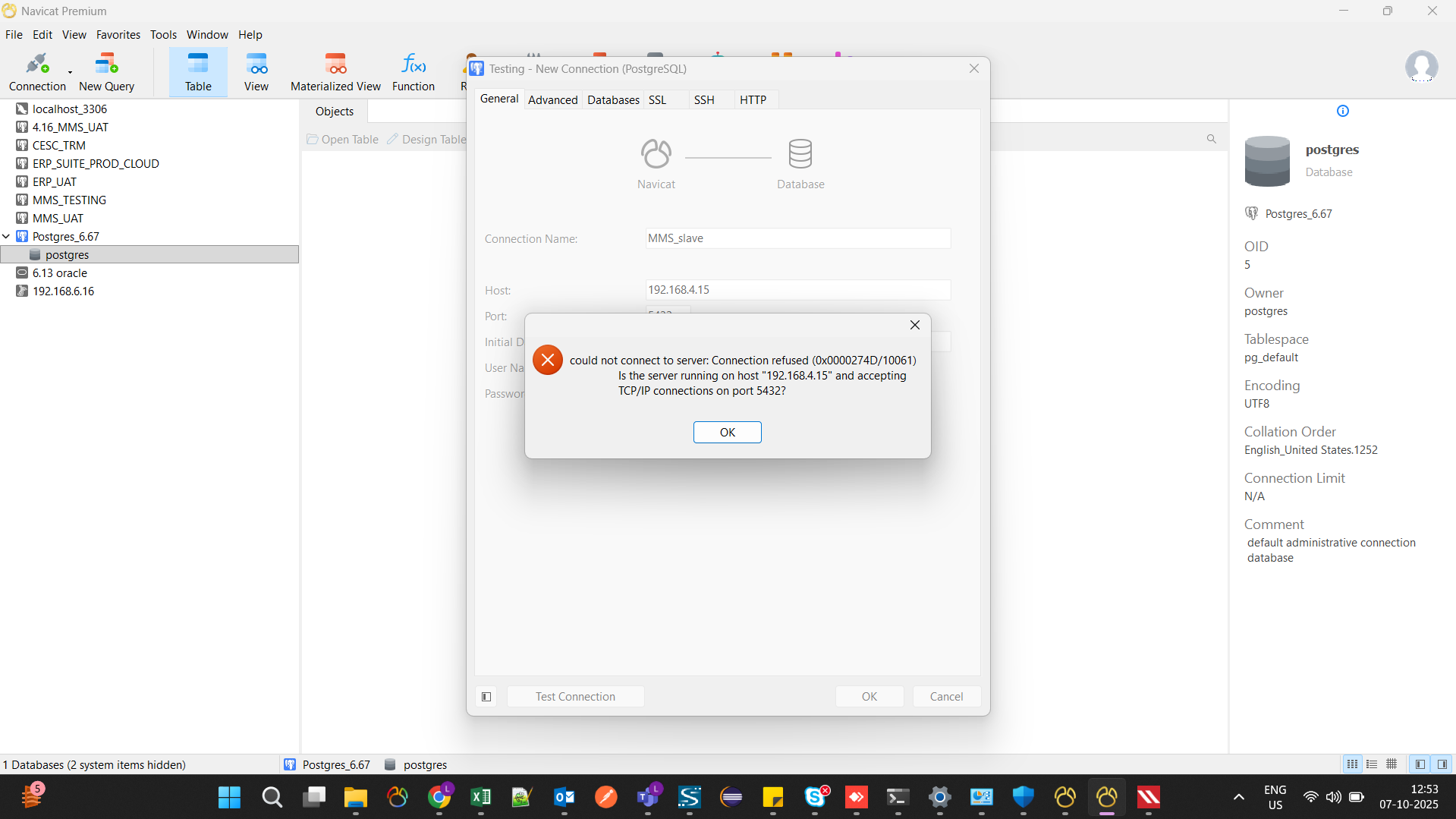
Task: Switch to the SSH tab
Action: (x=703, y=100)
